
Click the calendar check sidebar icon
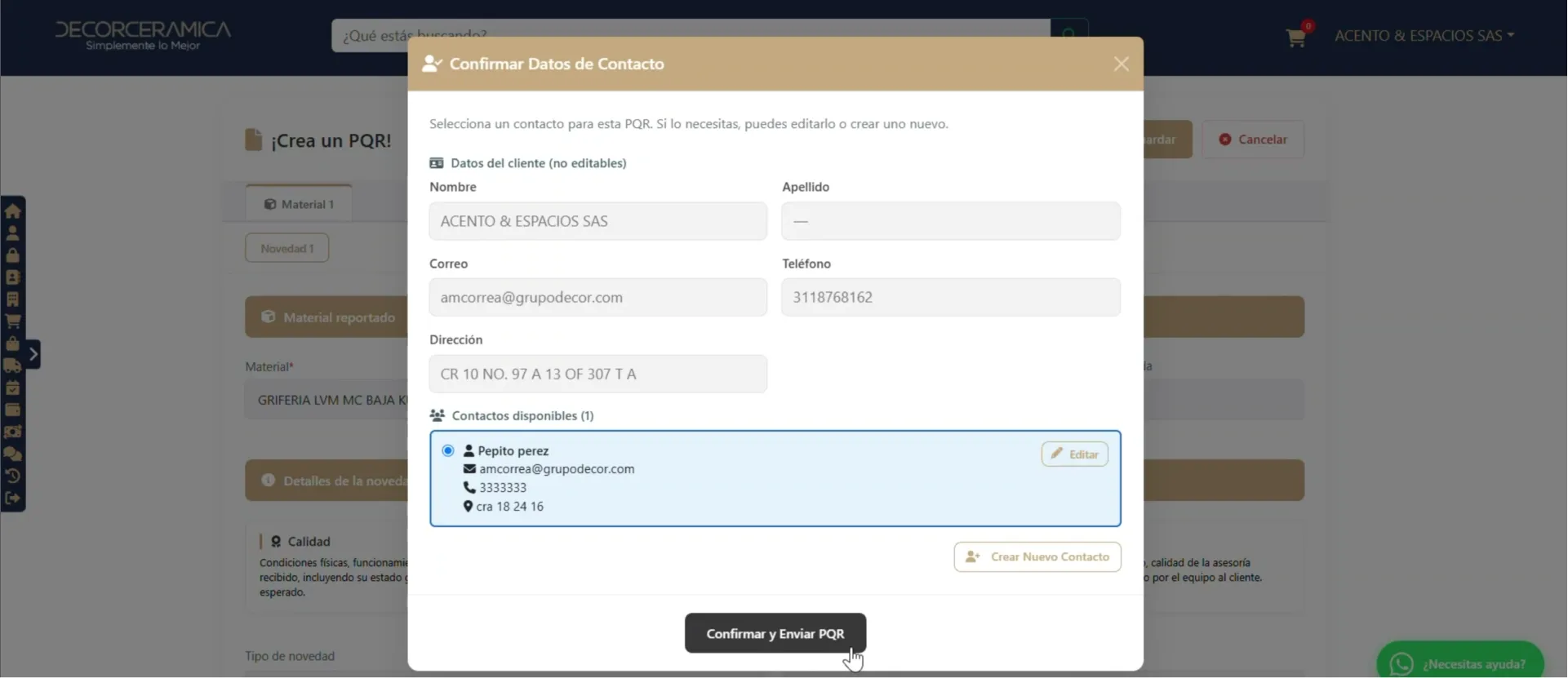point(12,388)
